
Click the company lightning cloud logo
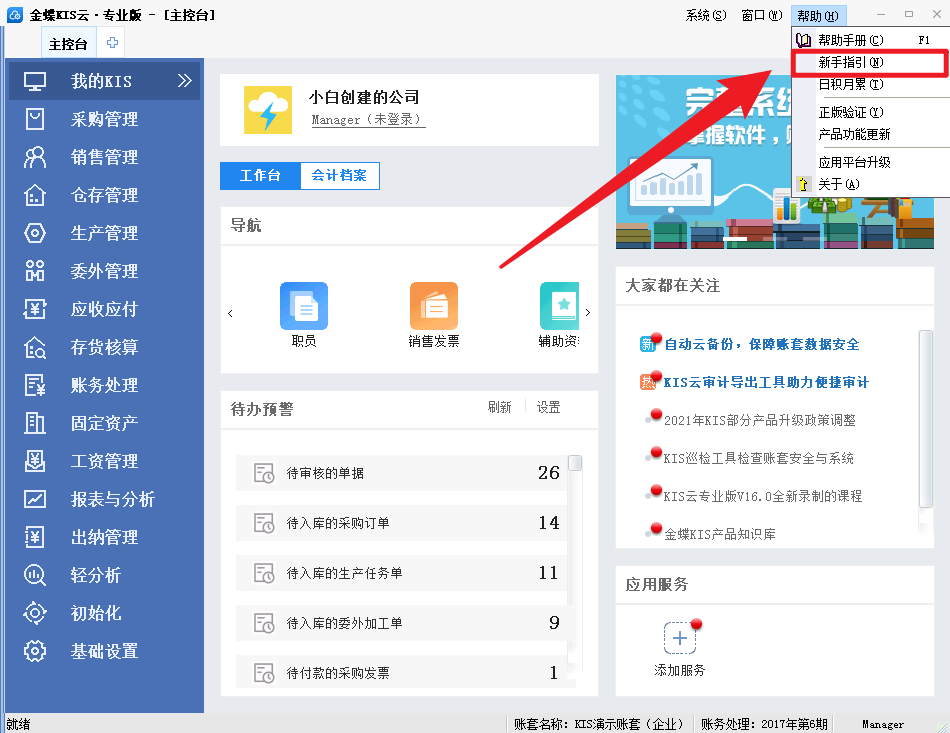tap(268, 110)
